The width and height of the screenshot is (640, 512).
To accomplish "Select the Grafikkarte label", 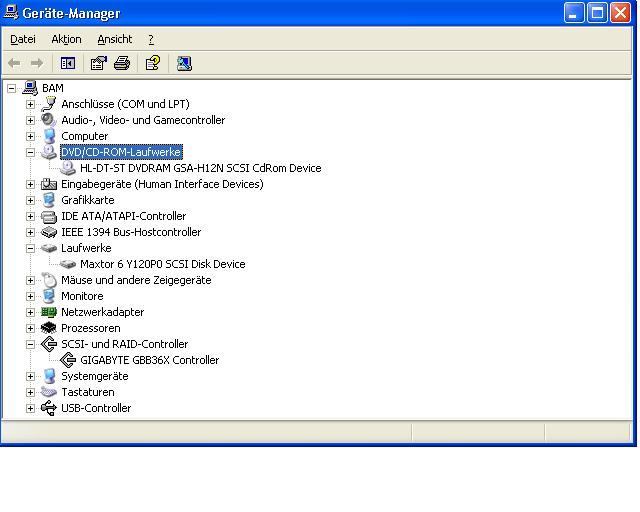I will (x=88, y=200).
